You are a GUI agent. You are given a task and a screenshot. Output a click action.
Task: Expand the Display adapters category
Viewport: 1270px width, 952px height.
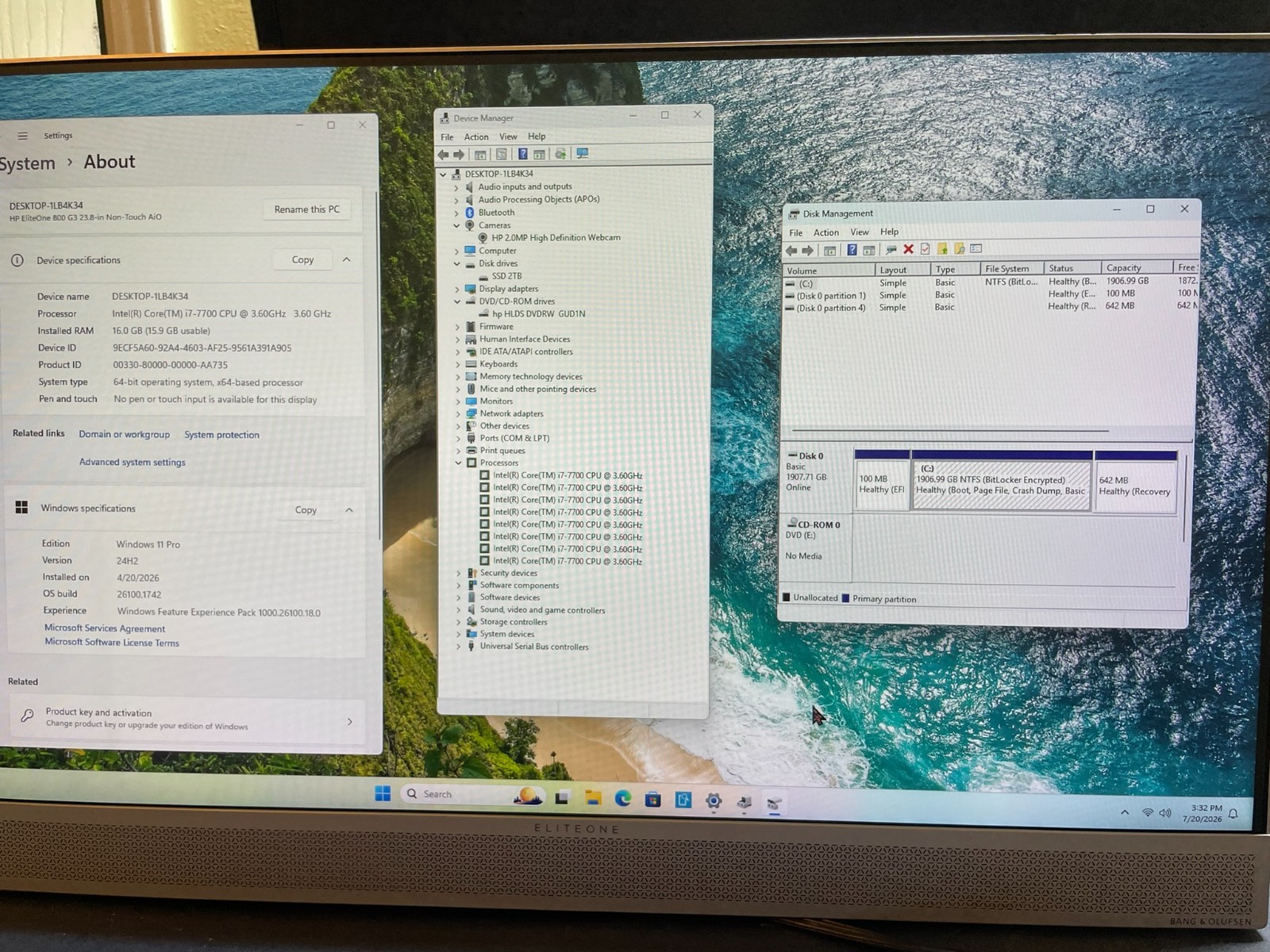457,290
